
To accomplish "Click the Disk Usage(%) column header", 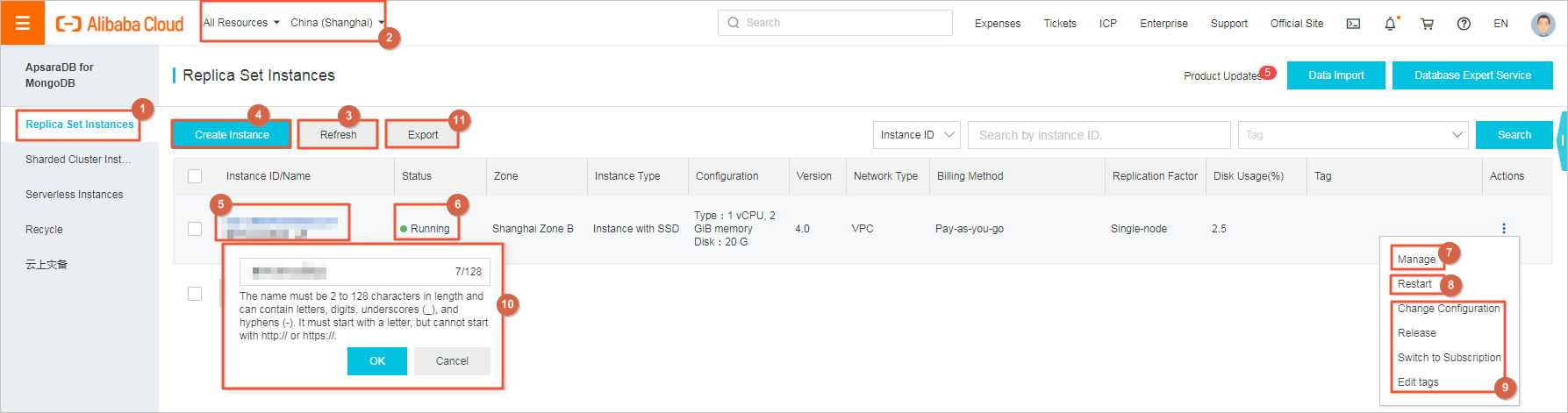I will click(x=1249, y=176).
